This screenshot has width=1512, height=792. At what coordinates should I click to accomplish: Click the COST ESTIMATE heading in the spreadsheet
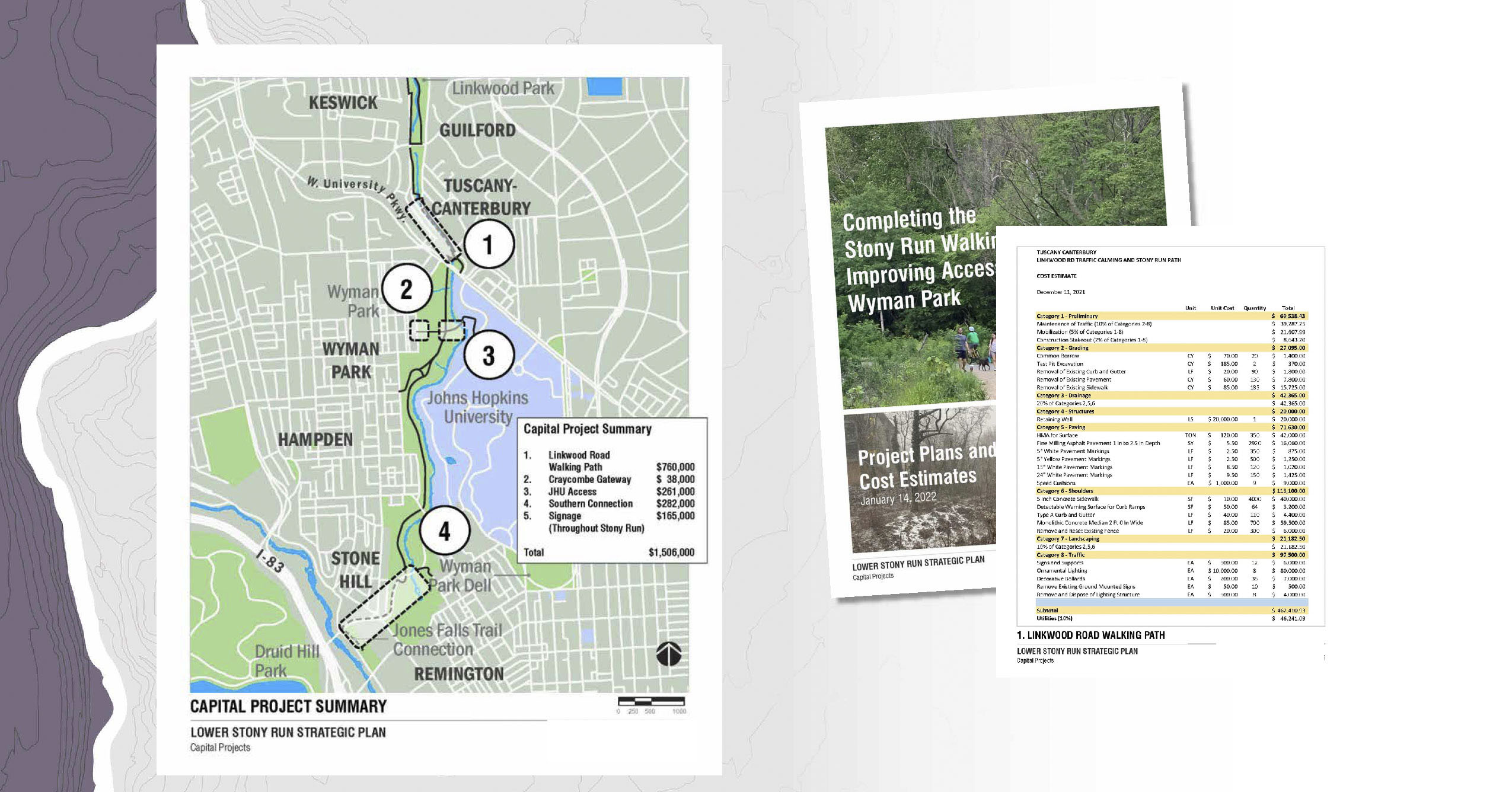click(x=1056, y=276)
